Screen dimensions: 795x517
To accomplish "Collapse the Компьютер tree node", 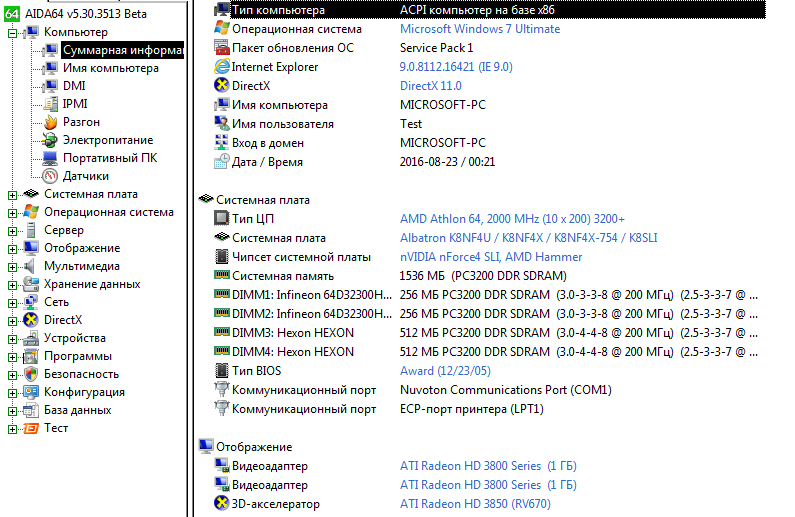I will (x=12, y=33).
